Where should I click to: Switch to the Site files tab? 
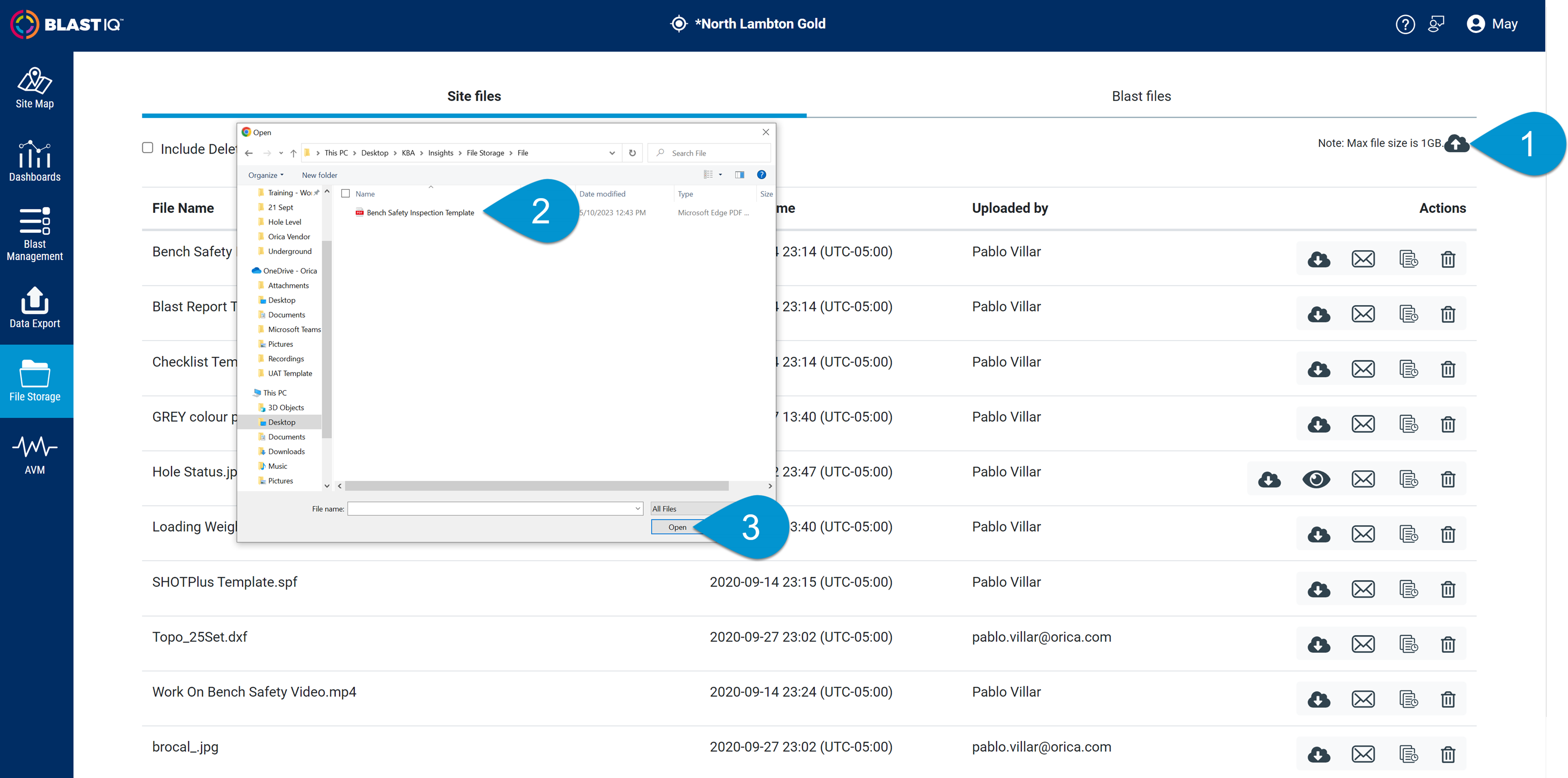[x=474, y=96]
